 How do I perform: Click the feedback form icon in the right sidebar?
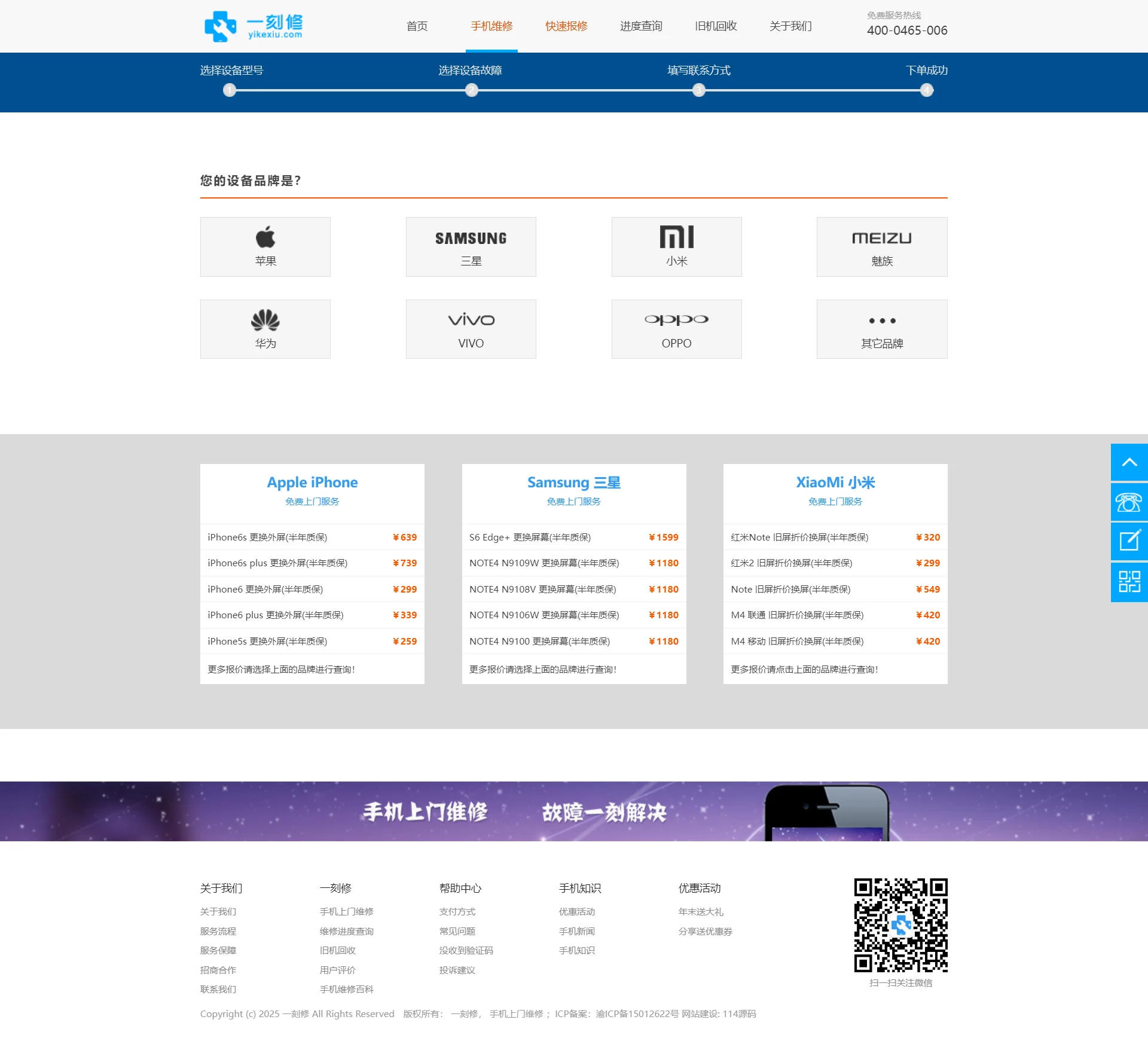coord(1129,542)
